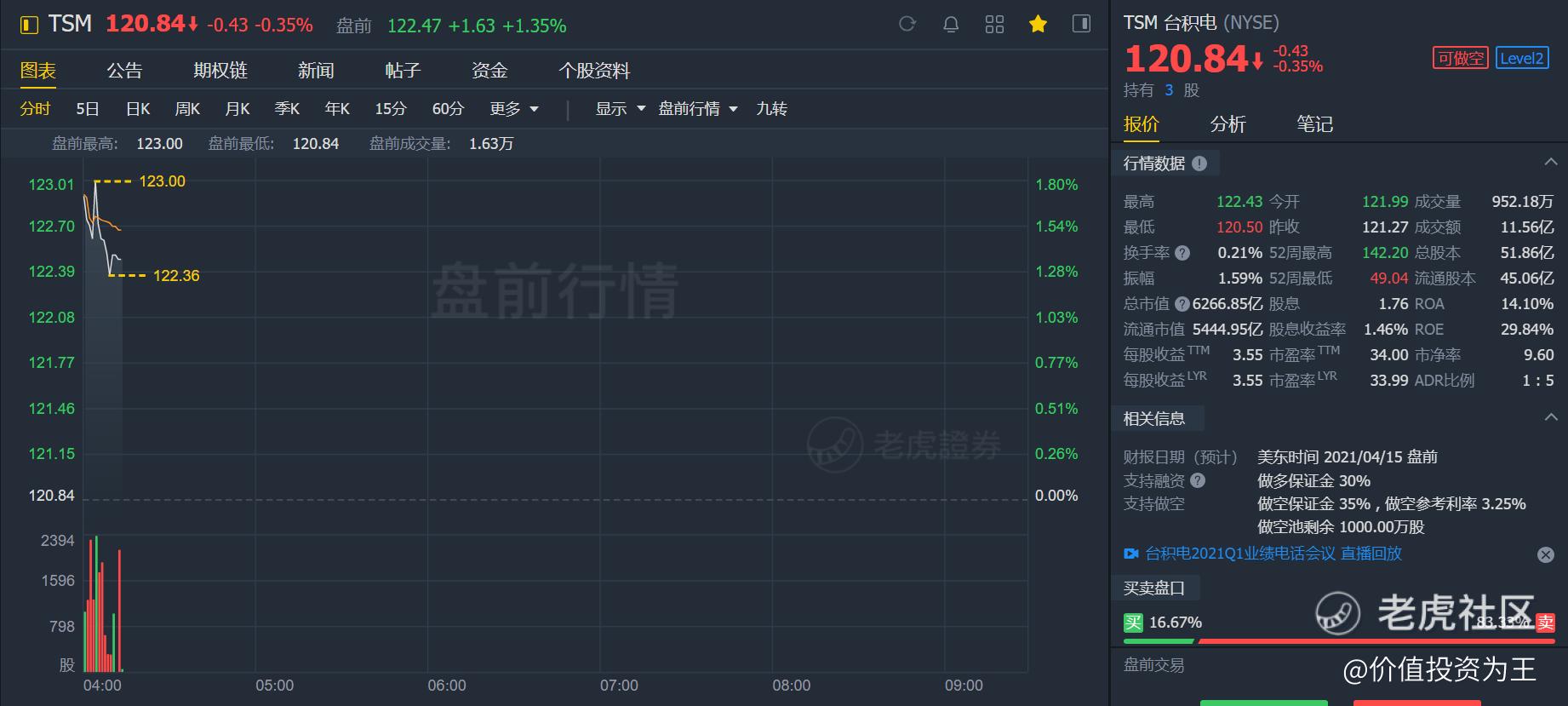The image size is (1568, 706).
Task: Click the help icon beside 总市值
Action: (x=1182, y=304)
